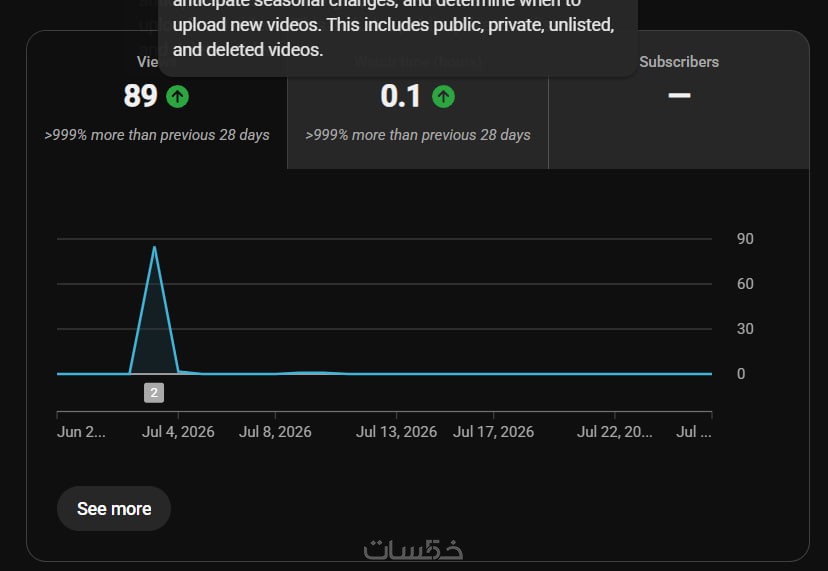This screenshot has height=571, width=828.
Task: Click the comparison text under 0.1
Action: point(418,135)
